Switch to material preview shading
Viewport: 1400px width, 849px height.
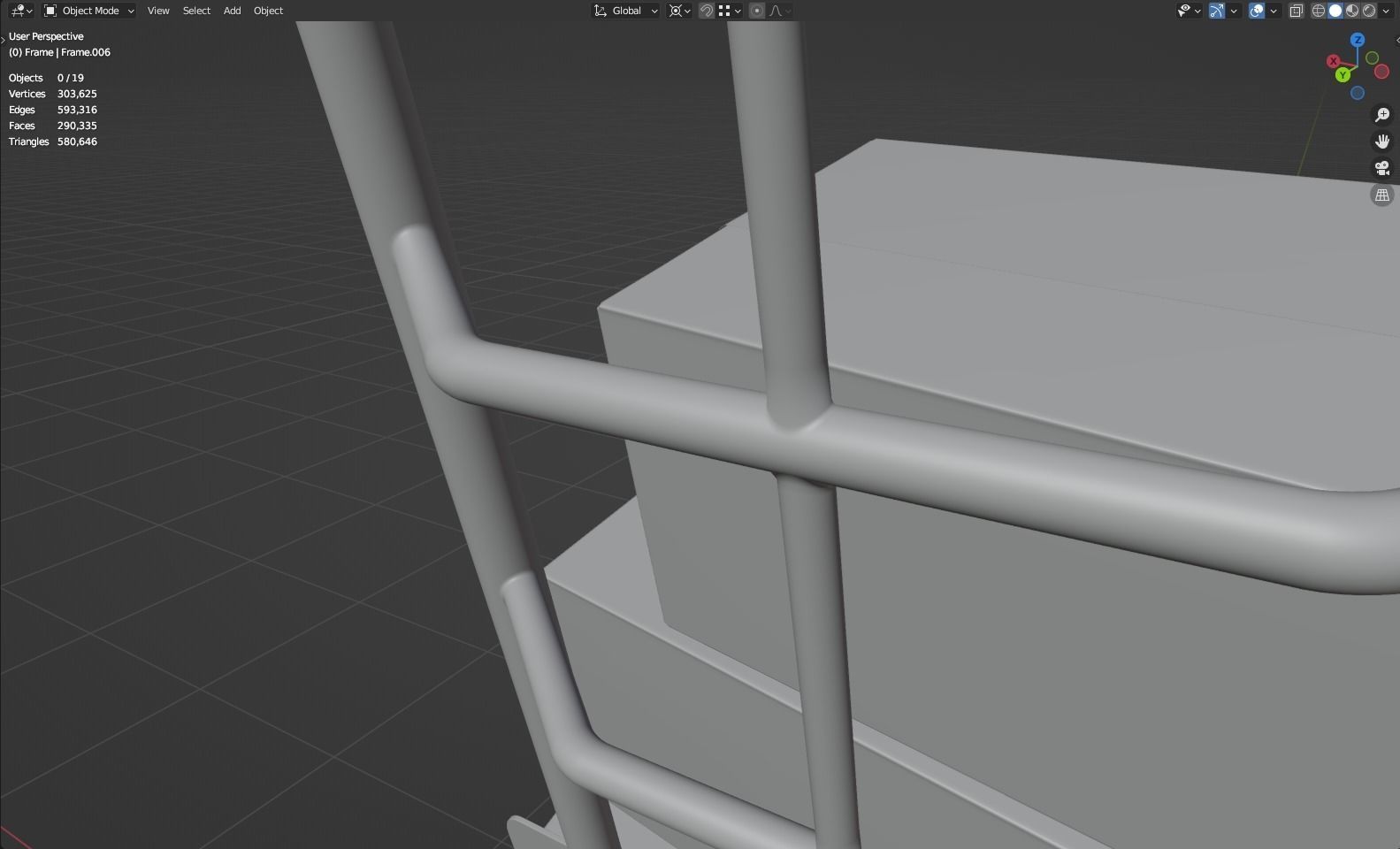coord(1352,11)
